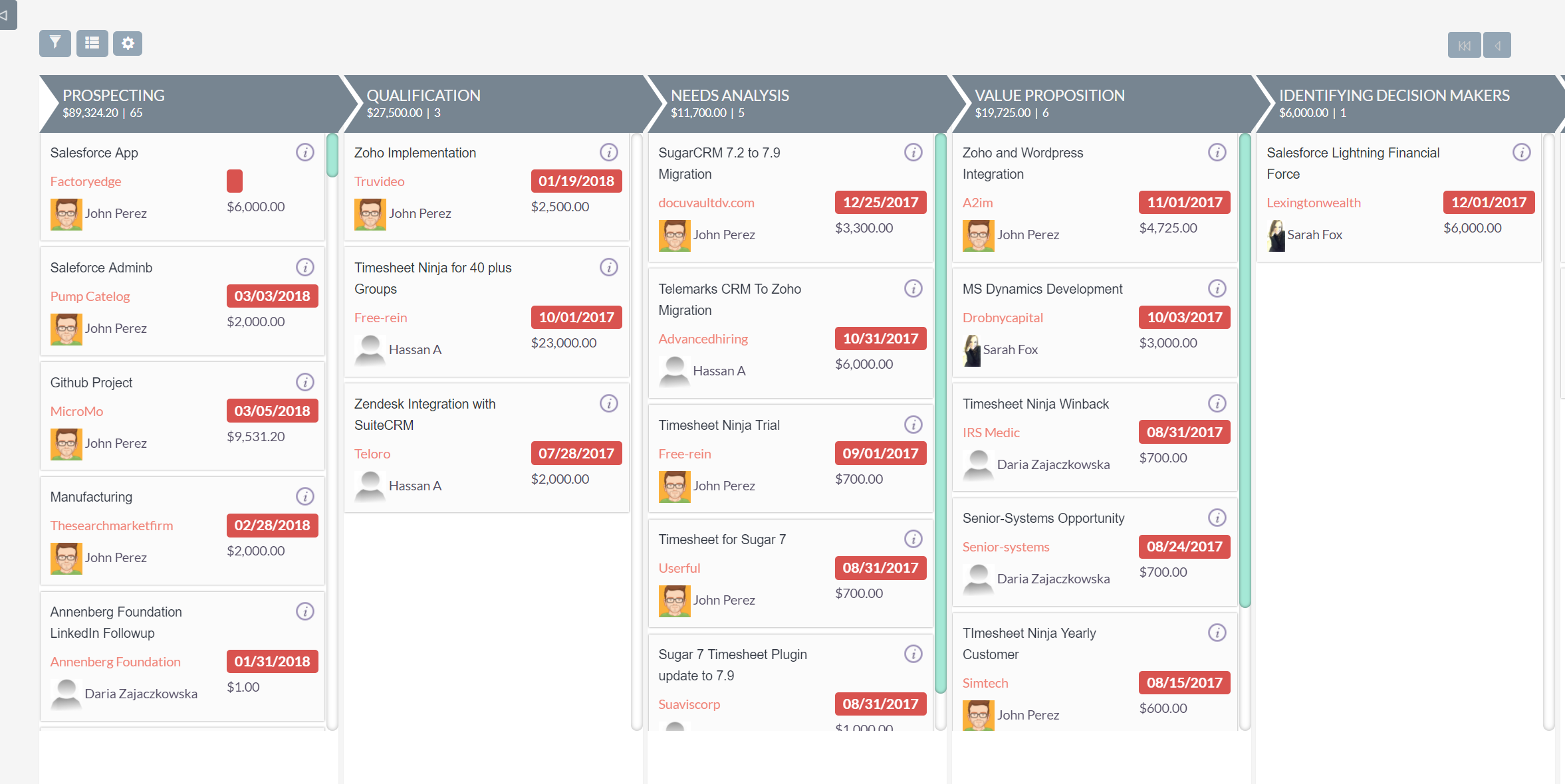Click the 01/19/2018 date badge
Screen dimensions: 1565x784
click(x=576, y=181)
